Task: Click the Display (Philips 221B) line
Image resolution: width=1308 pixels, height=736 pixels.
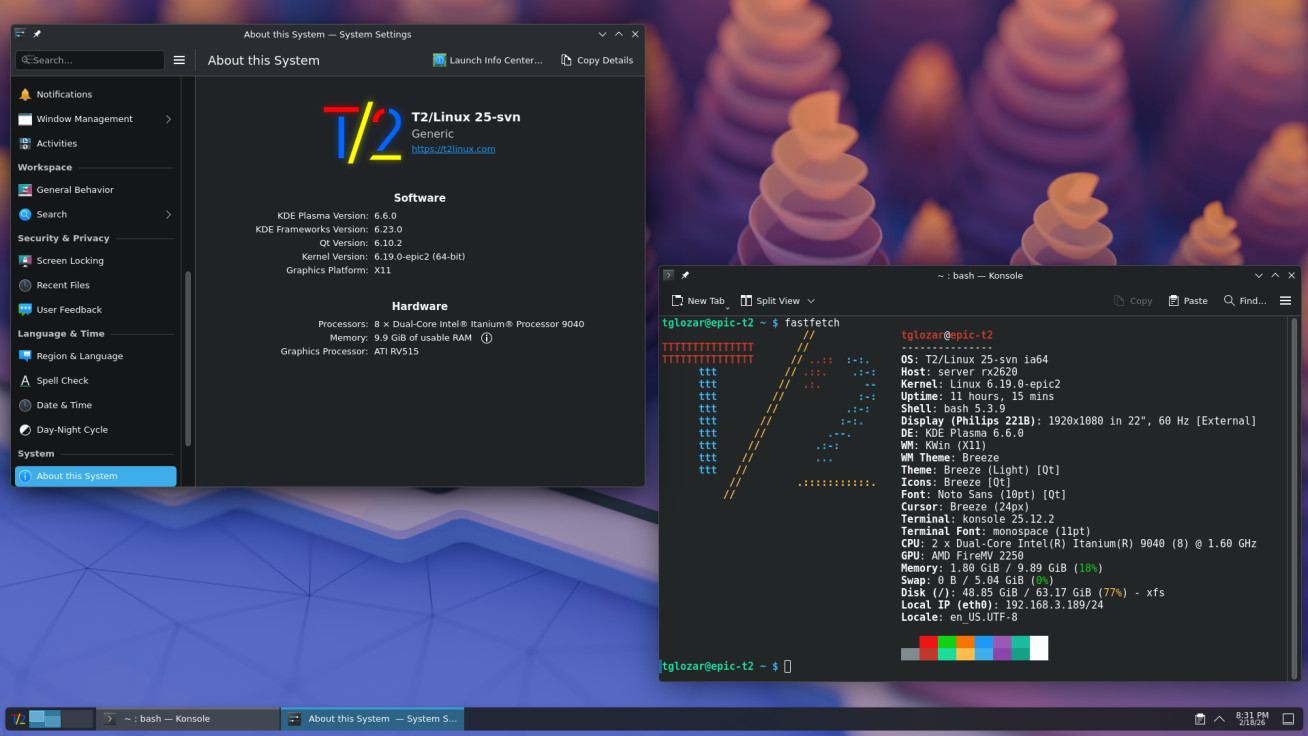Action: [1078, 421]
